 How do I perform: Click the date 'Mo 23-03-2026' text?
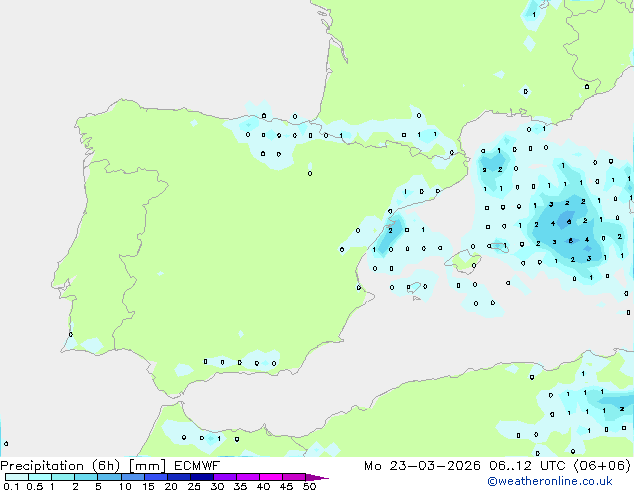[x=423, y=466]
